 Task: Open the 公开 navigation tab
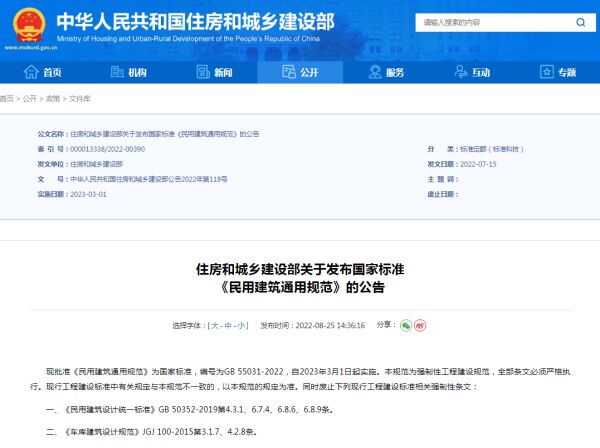[x=300, y=72]
